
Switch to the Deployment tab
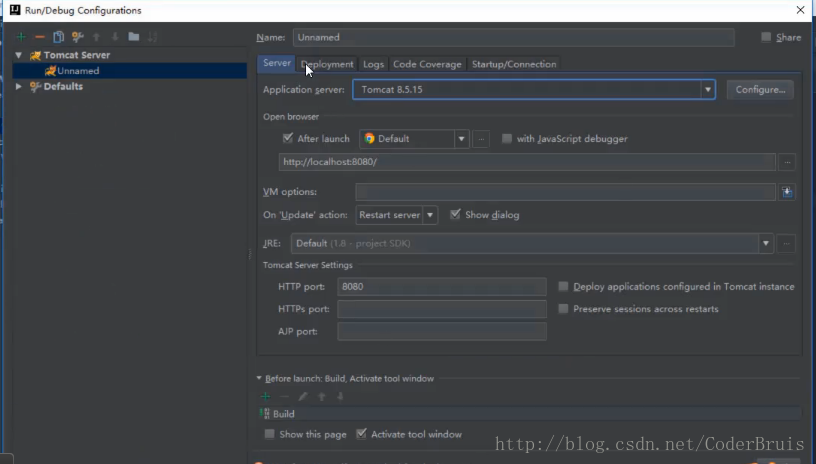click(x=327, y=64)
